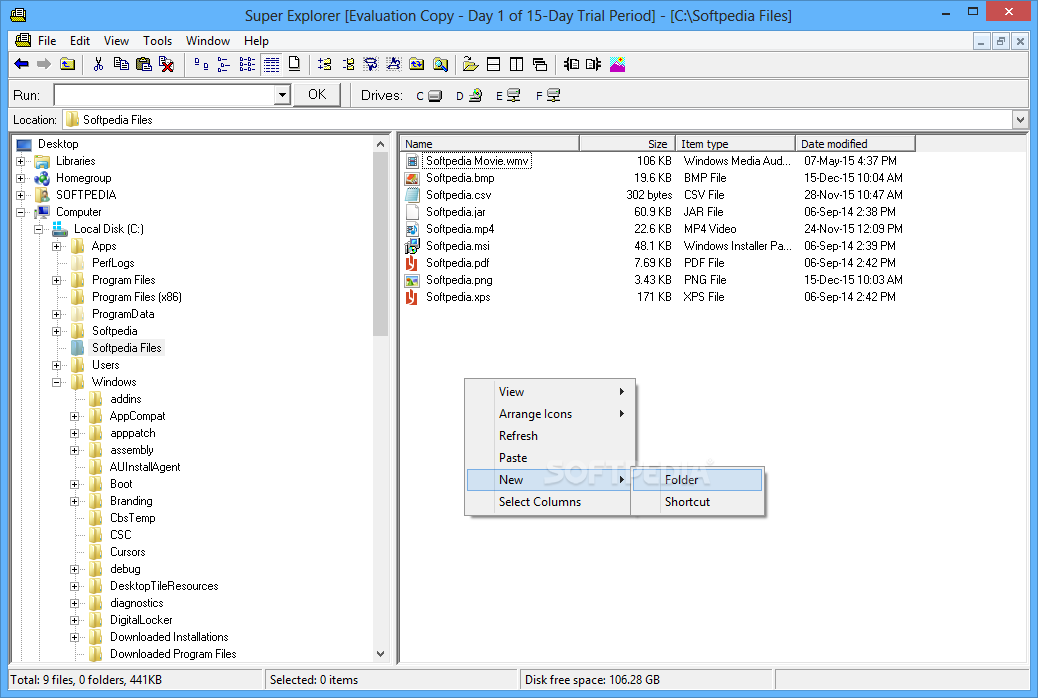Choose Folder in the New submenu

coord(697,480)
